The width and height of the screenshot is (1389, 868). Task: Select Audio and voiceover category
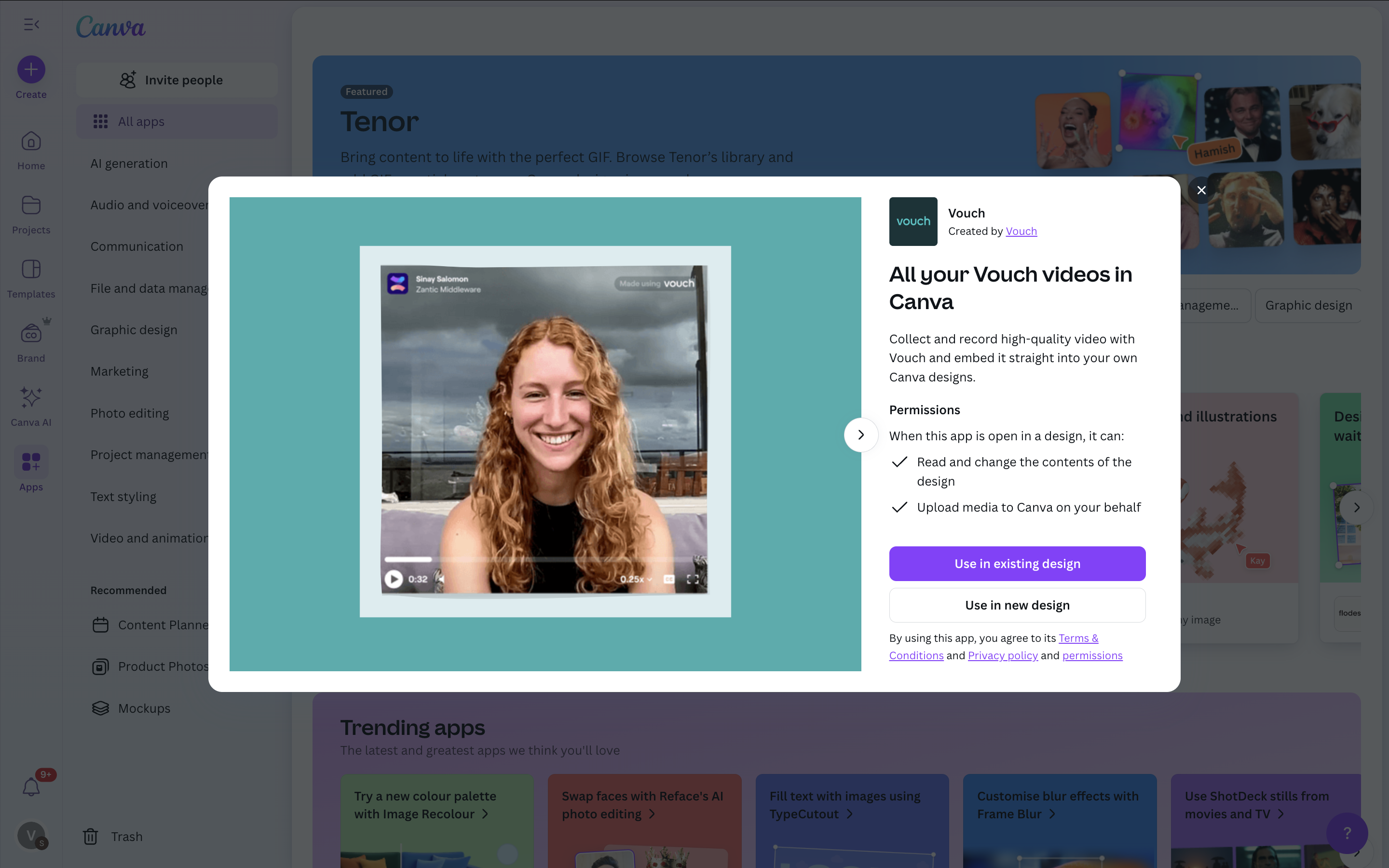pyautogui.click(x=149, y=205)
